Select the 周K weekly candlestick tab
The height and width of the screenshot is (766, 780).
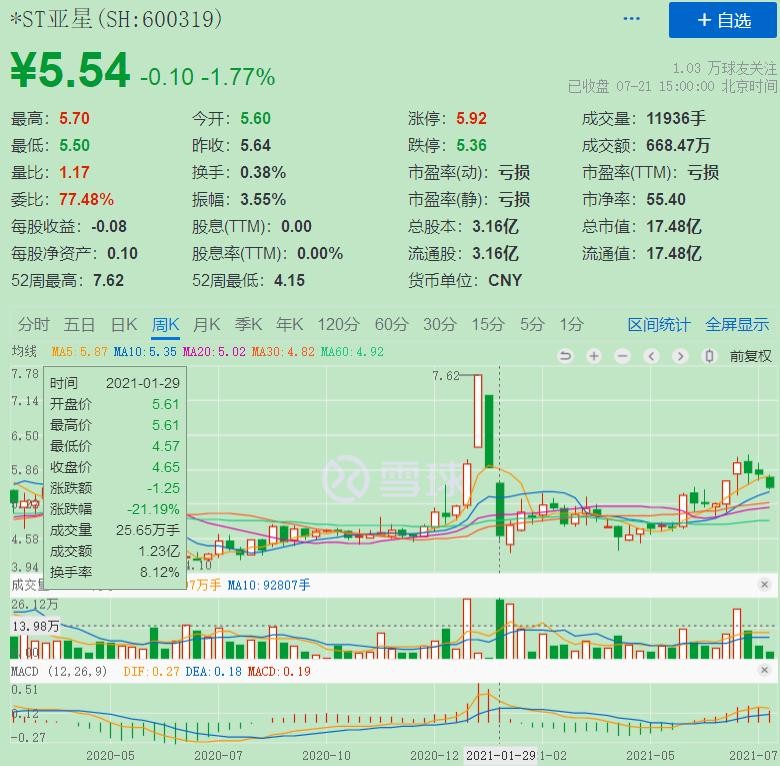pos(166,325)
